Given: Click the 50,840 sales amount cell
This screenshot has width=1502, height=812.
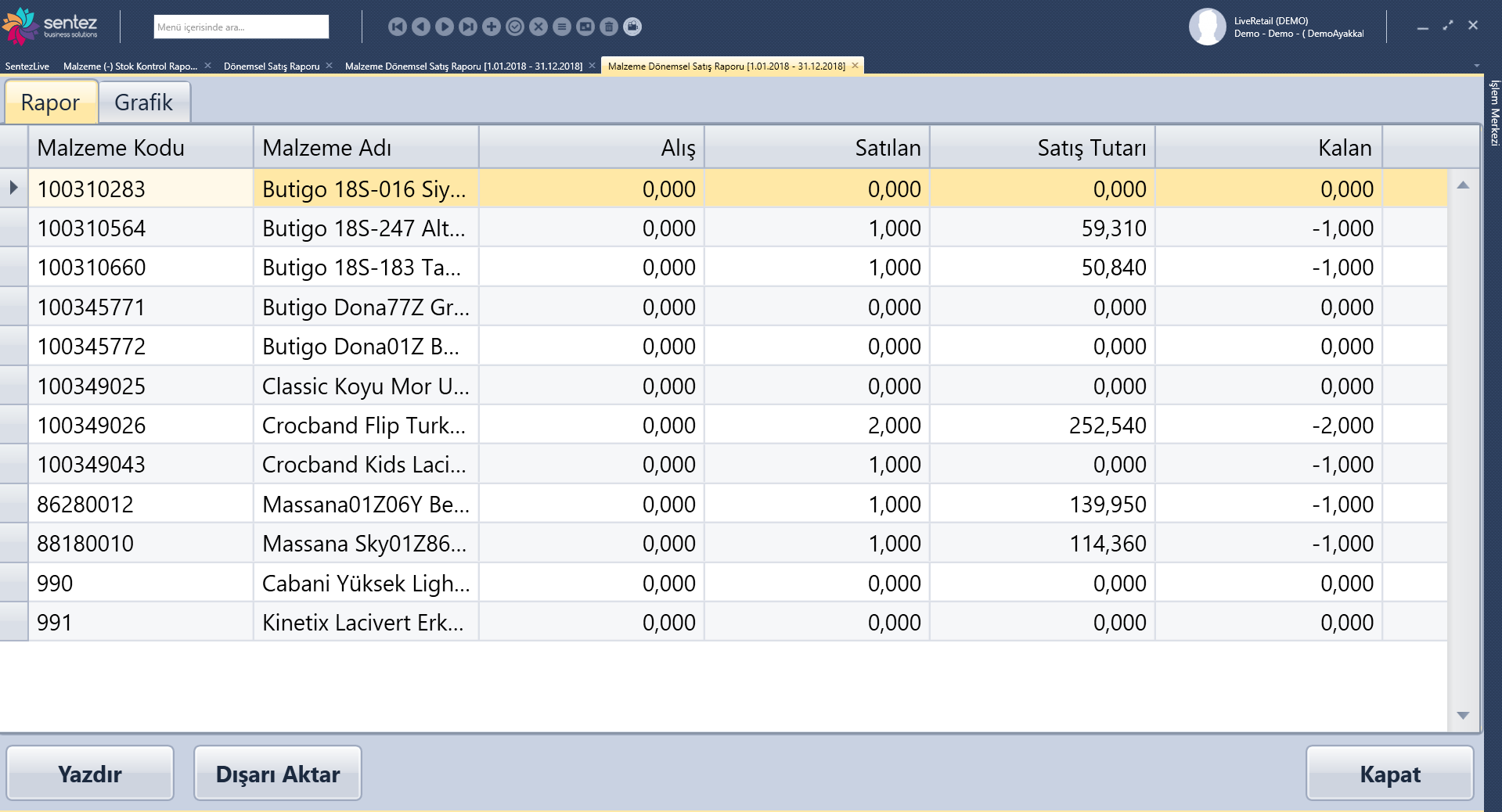Looking at the screenshot, I should [x=1043, y=267].
